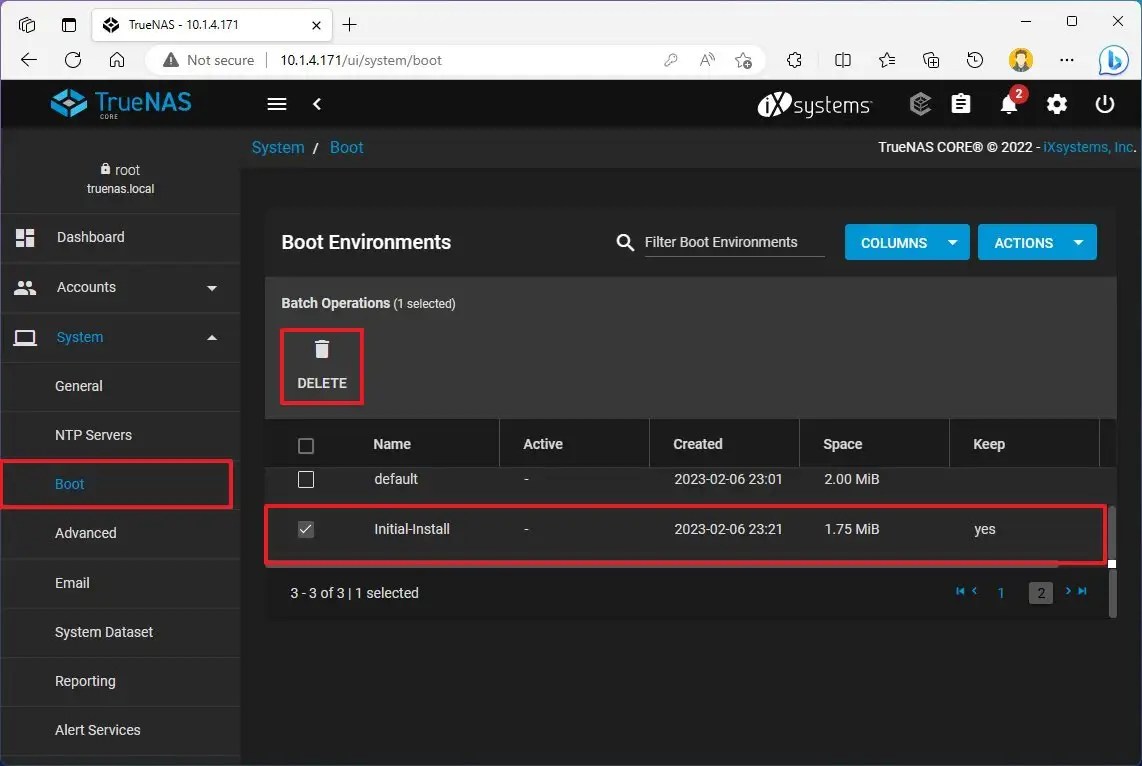The height and width of the screenshot is (766, 1142).
Task: Click the search magnifier next to Filter Boot Environments
Action: [625, 242]
